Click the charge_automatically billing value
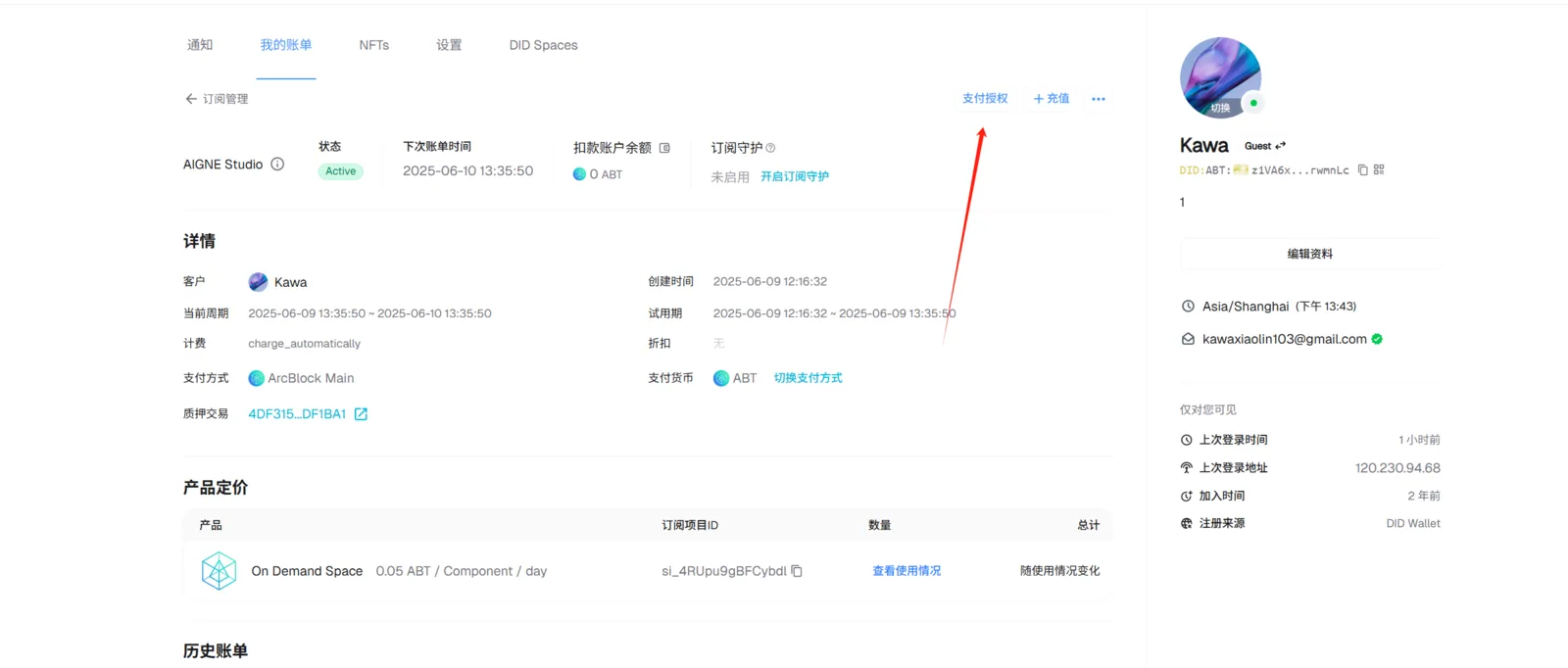 304,344
